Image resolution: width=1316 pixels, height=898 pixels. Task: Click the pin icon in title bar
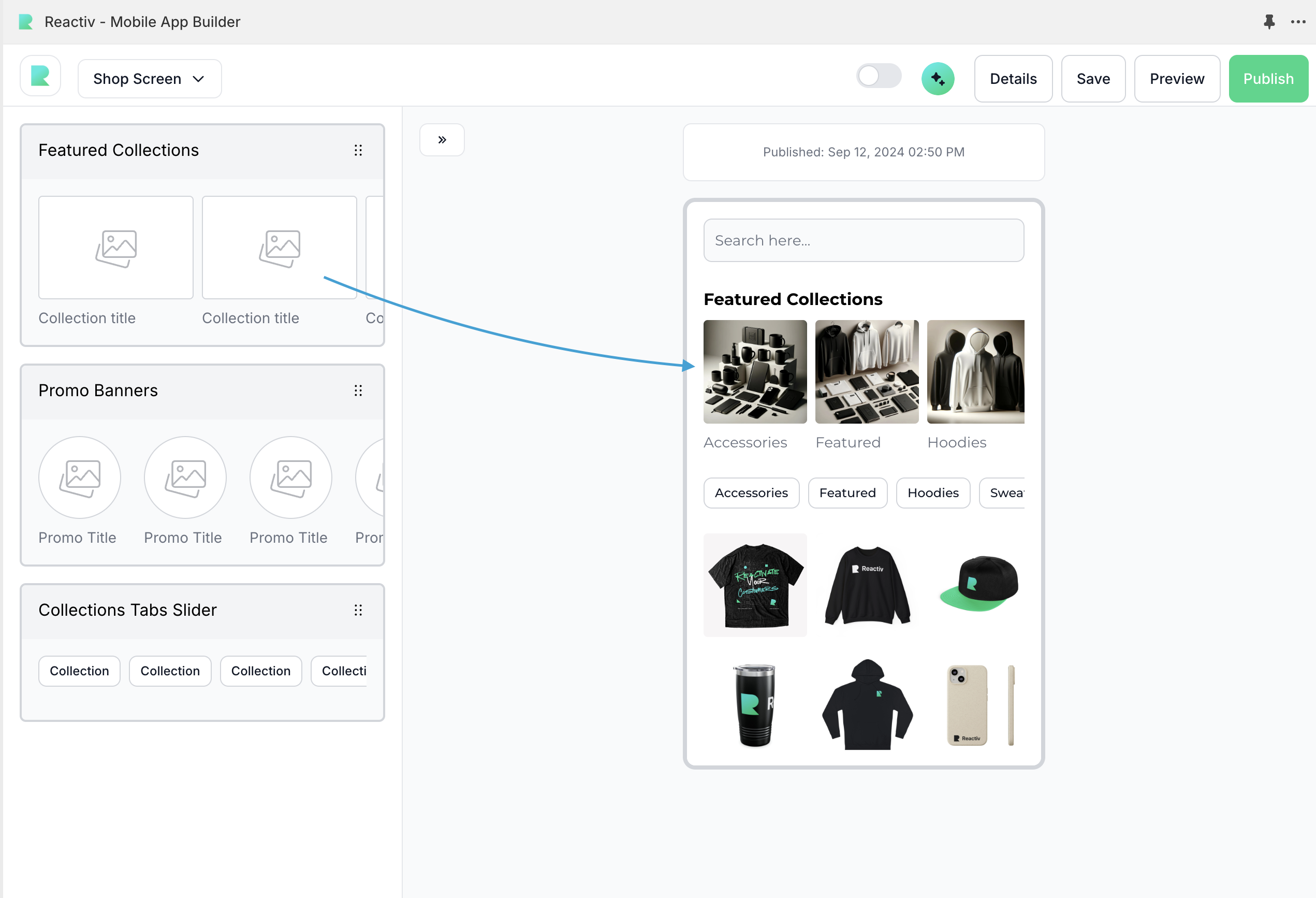coord(1269,22)
